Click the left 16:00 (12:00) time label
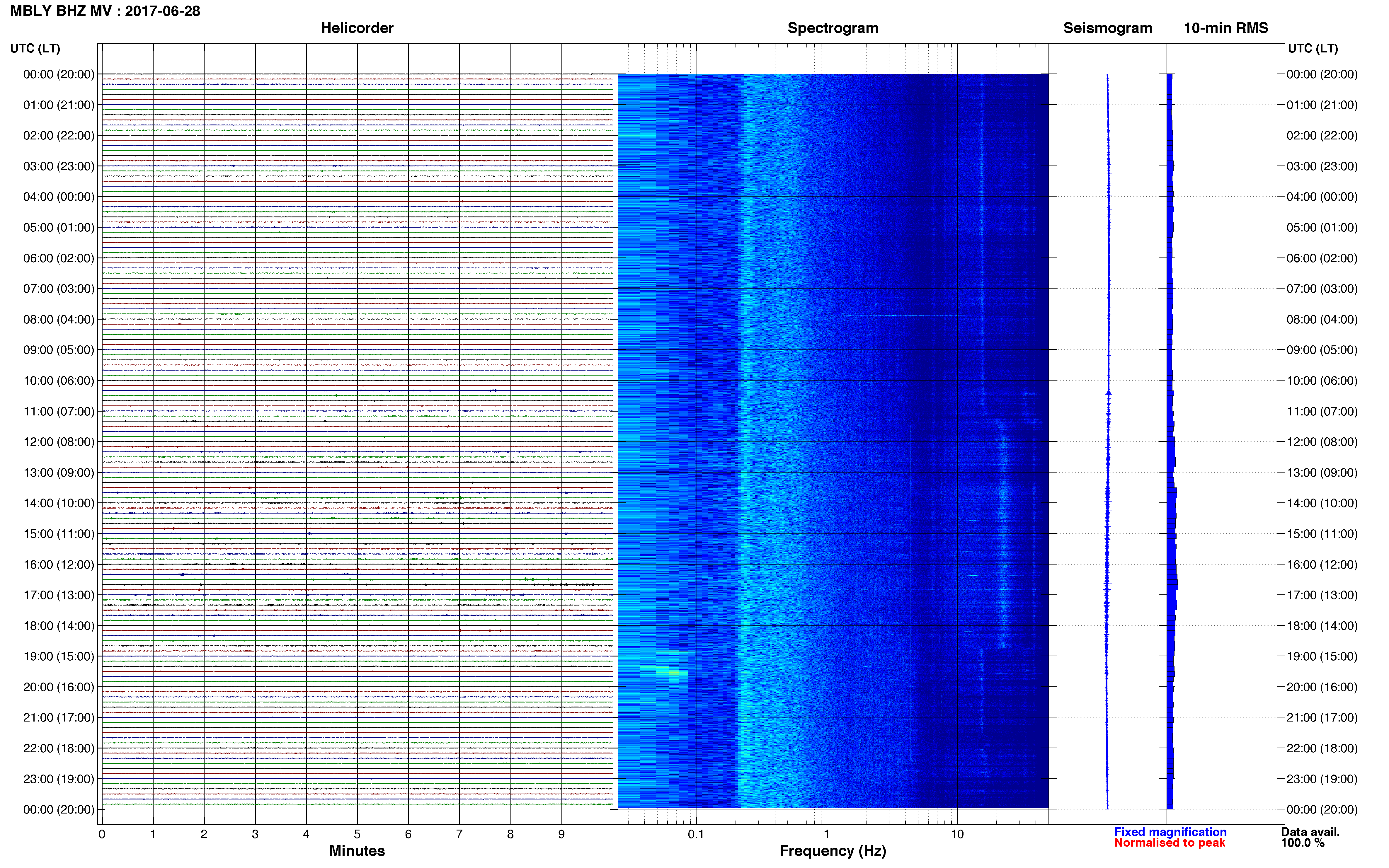This screenshot has width=1389, height=868. pyautogui.click(x=59, y=564)
